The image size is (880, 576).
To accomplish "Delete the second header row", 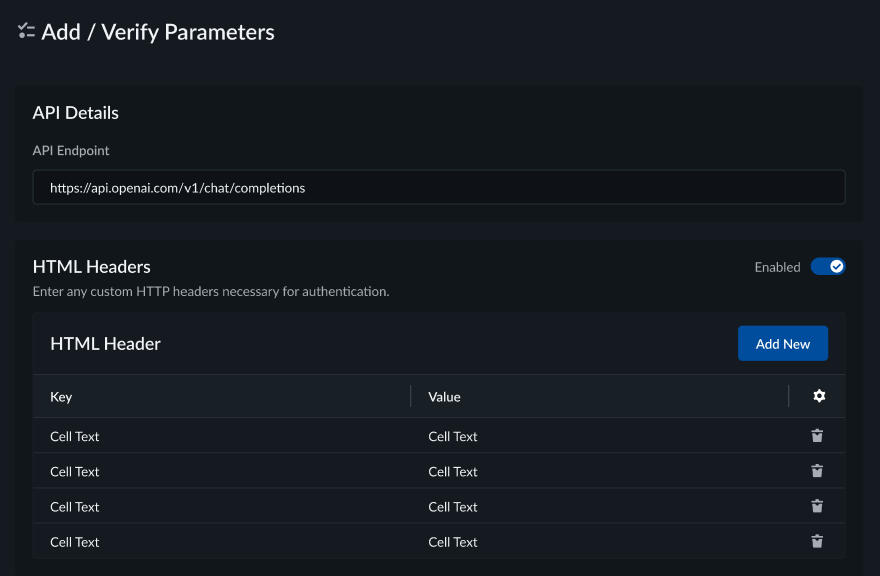I will pos(817,471).
